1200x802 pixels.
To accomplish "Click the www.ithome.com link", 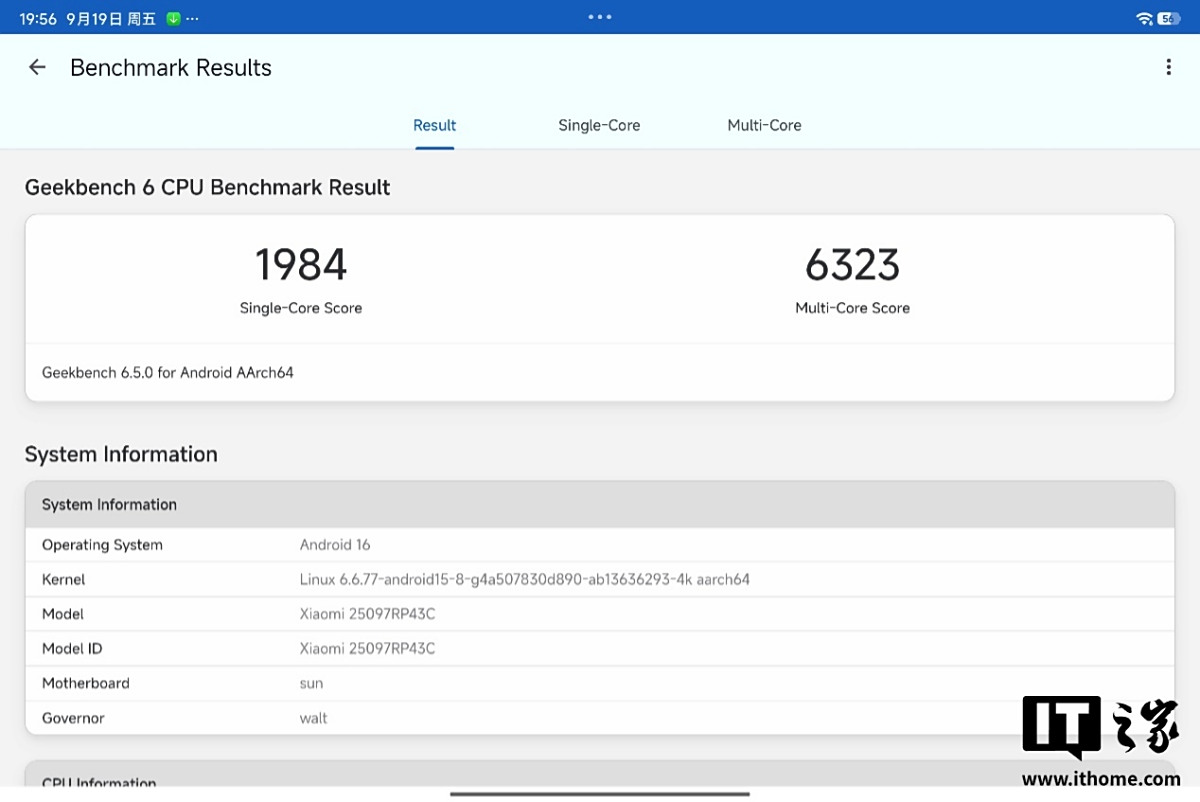I will pos(1100,779).
